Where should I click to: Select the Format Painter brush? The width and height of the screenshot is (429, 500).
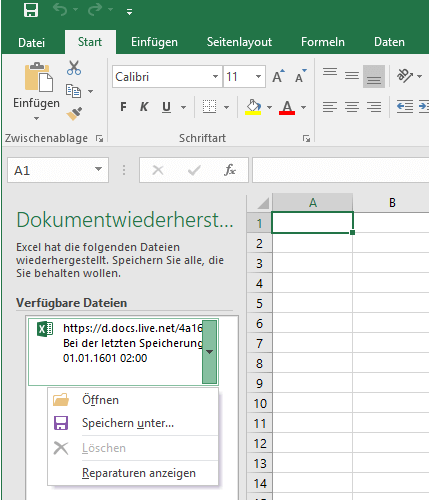[74, 113]
